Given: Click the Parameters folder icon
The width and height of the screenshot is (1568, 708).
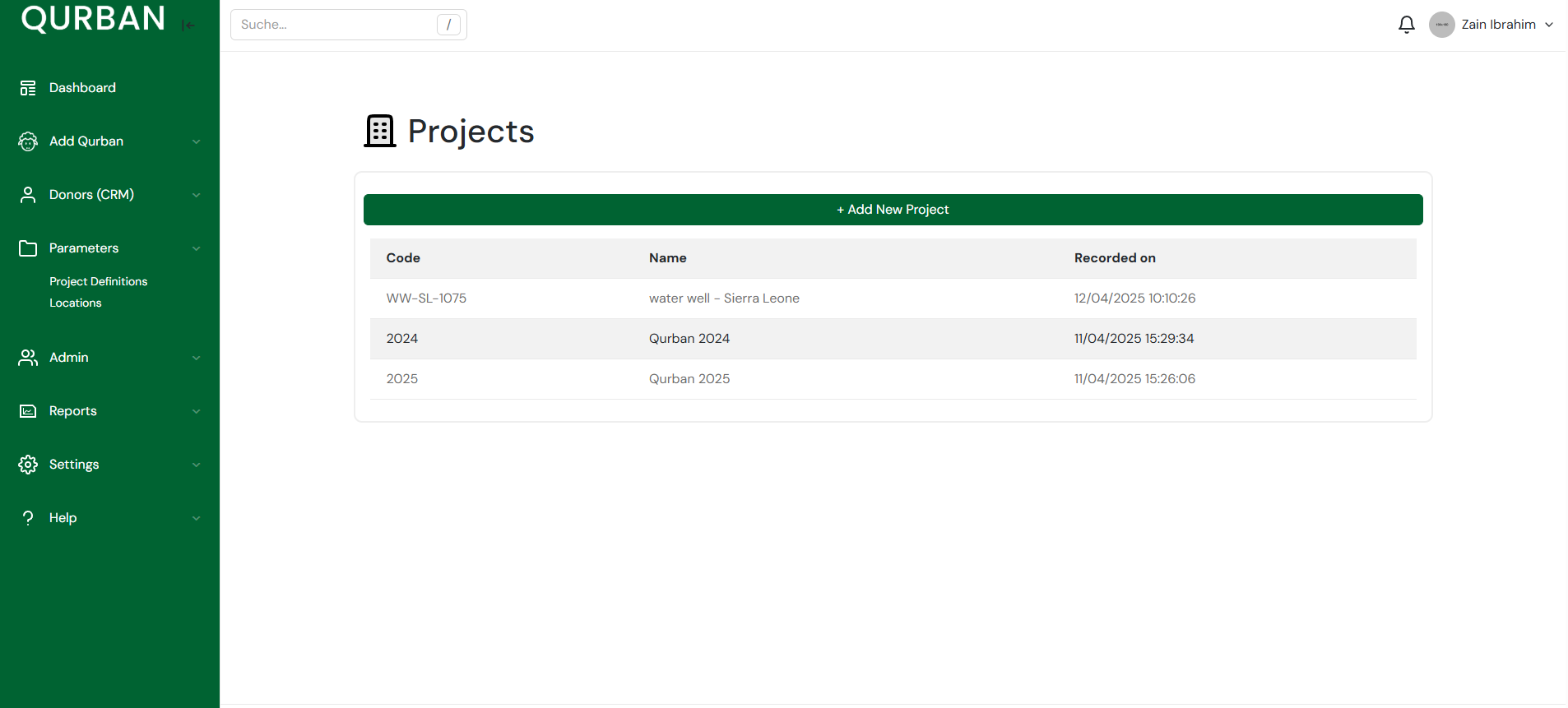Looking at the screenshot, I should 28,248.
